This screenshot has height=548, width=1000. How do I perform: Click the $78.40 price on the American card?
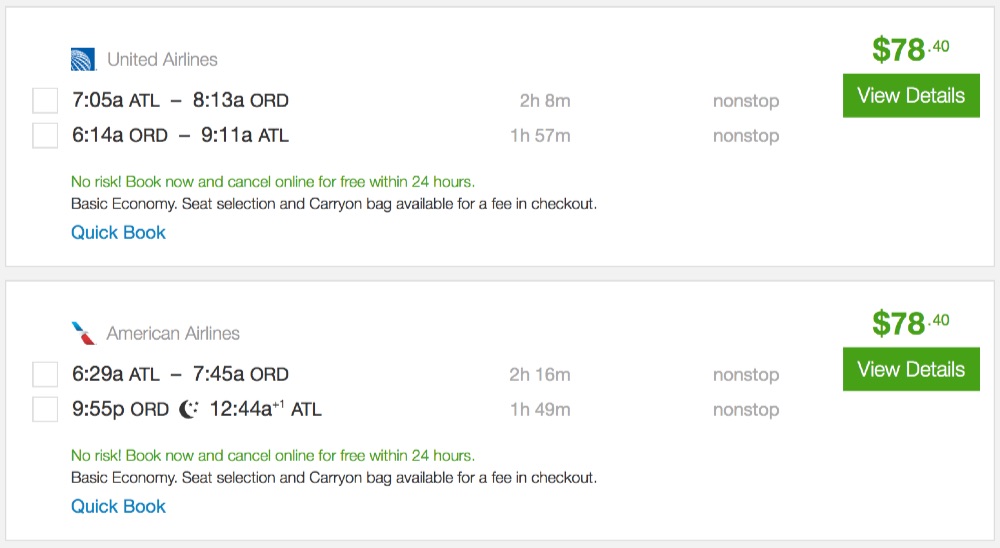910,323
